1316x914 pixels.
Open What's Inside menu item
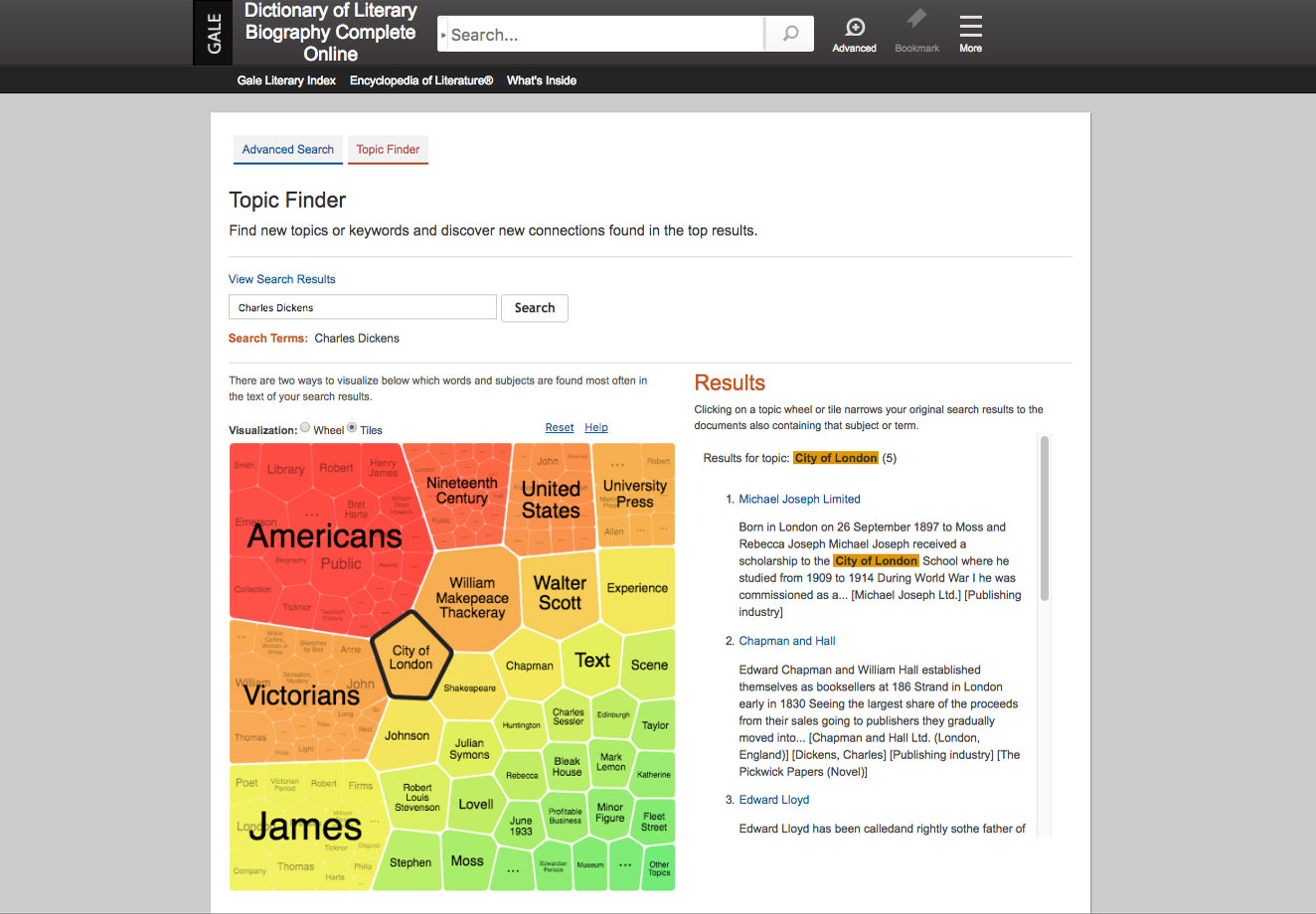[x=542, y=80]
